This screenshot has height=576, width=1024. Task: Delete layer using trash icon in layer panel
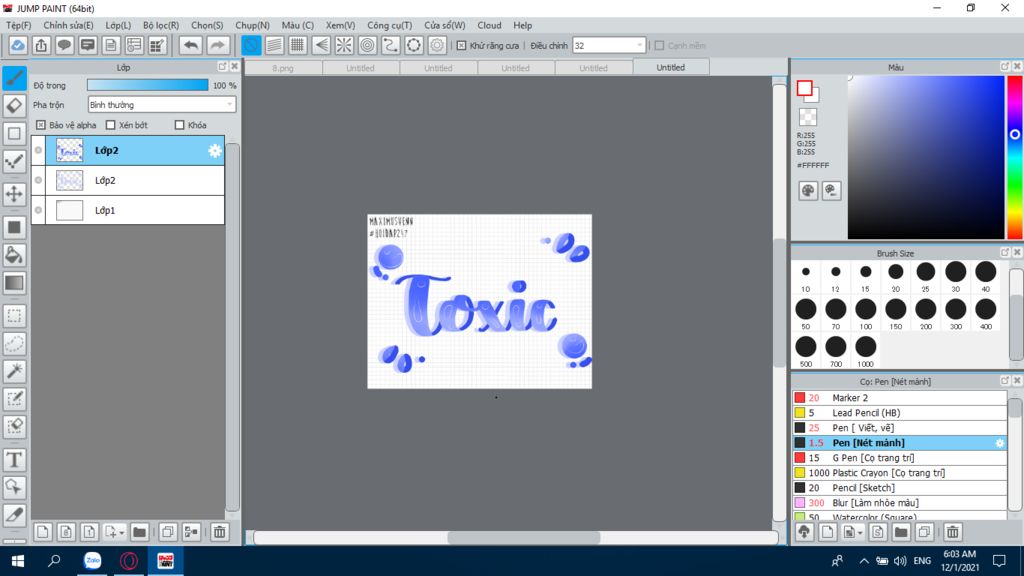219,532
